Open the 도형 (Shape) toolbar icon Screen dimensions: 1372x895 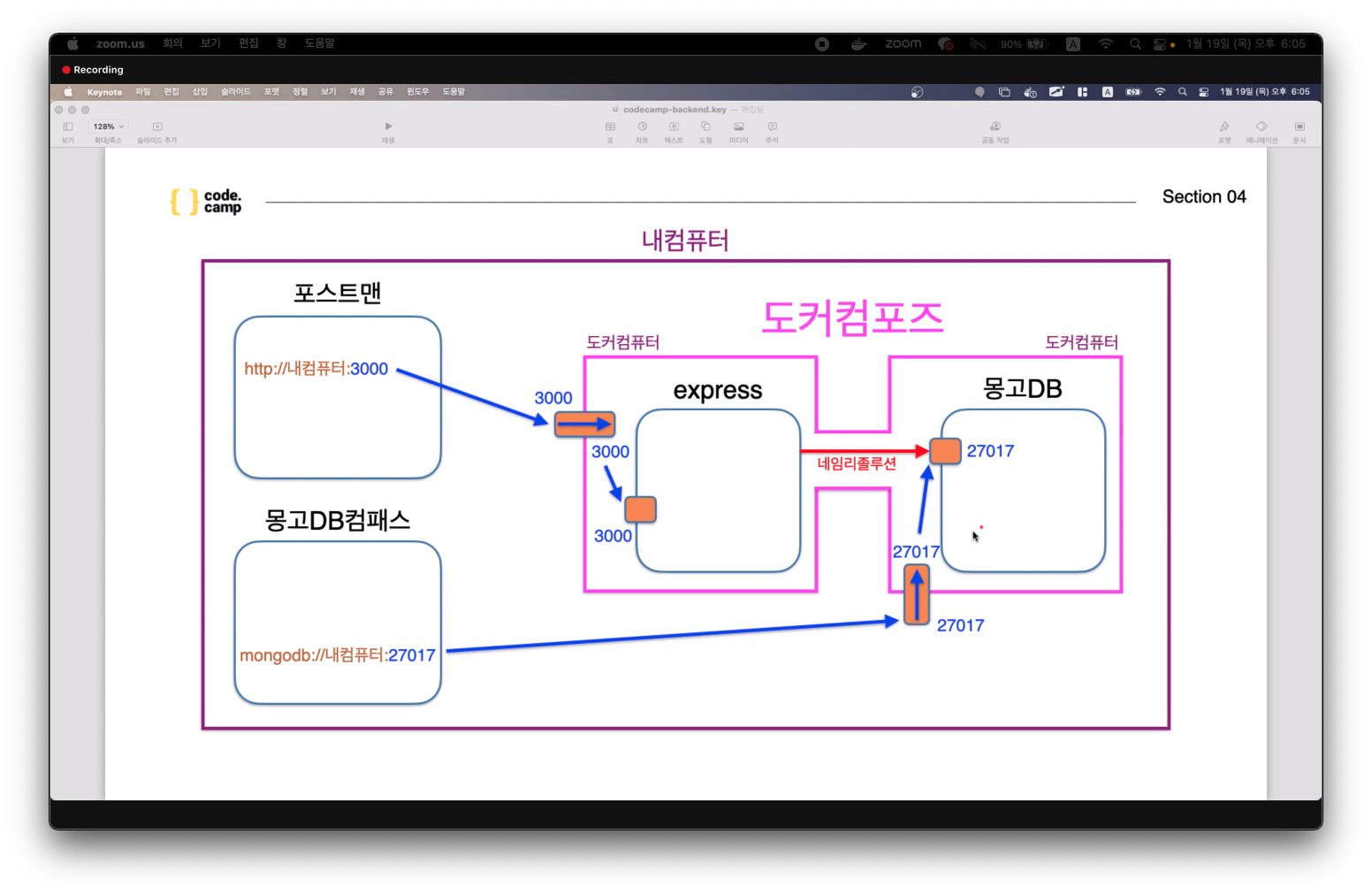705,126
